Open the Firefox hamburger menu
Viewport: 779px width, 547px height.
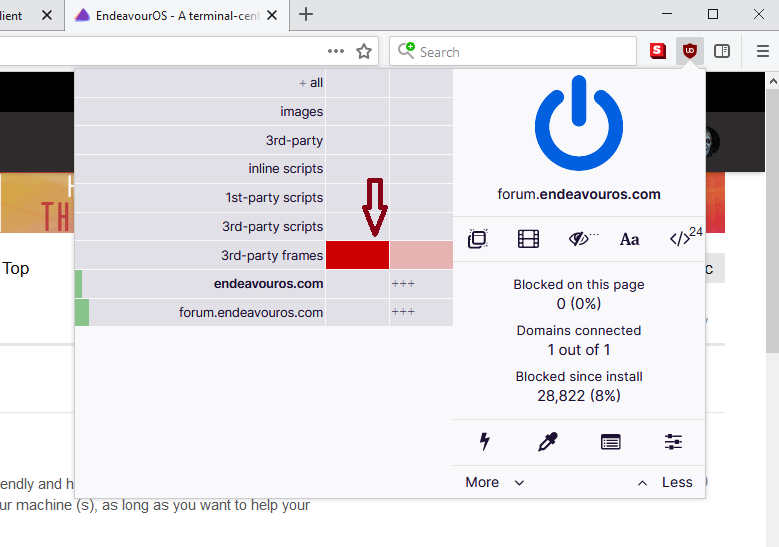[762, 51]
